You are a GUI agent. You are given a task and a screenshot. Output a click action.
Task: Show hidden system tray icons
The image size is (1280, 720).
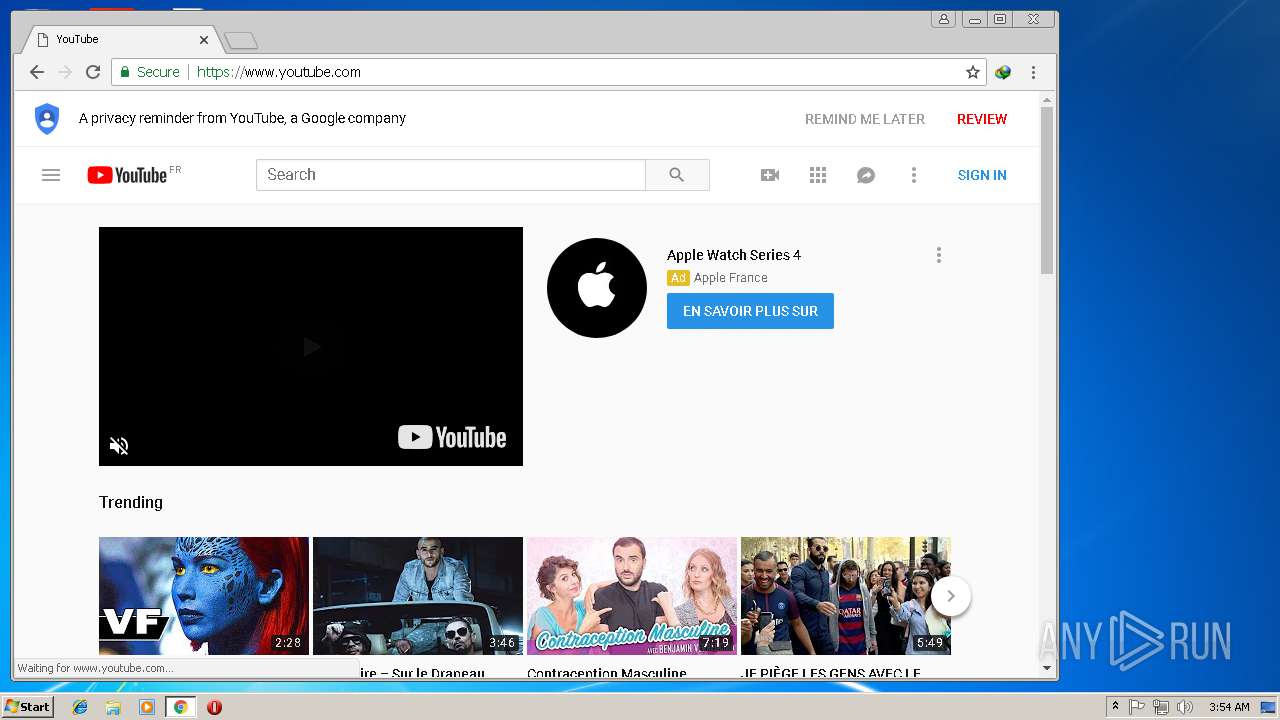1115,707
